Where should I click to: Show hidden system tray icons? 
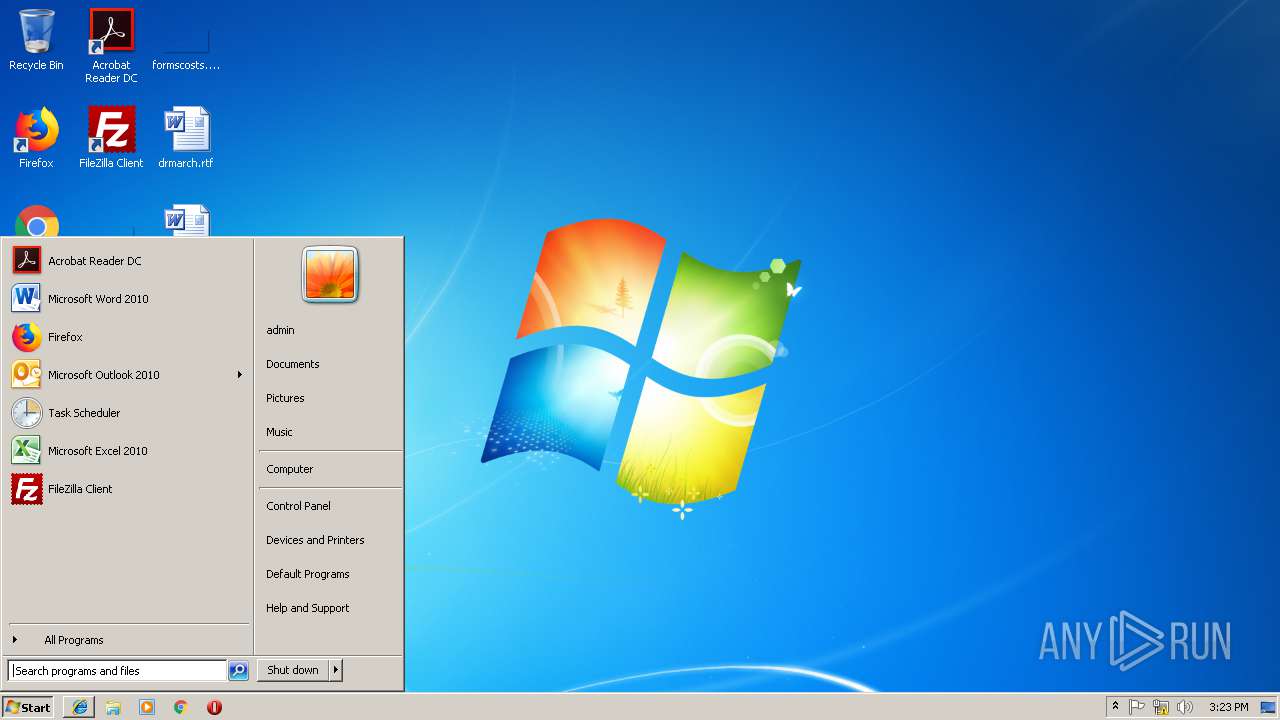click(x=1115, y=707)
